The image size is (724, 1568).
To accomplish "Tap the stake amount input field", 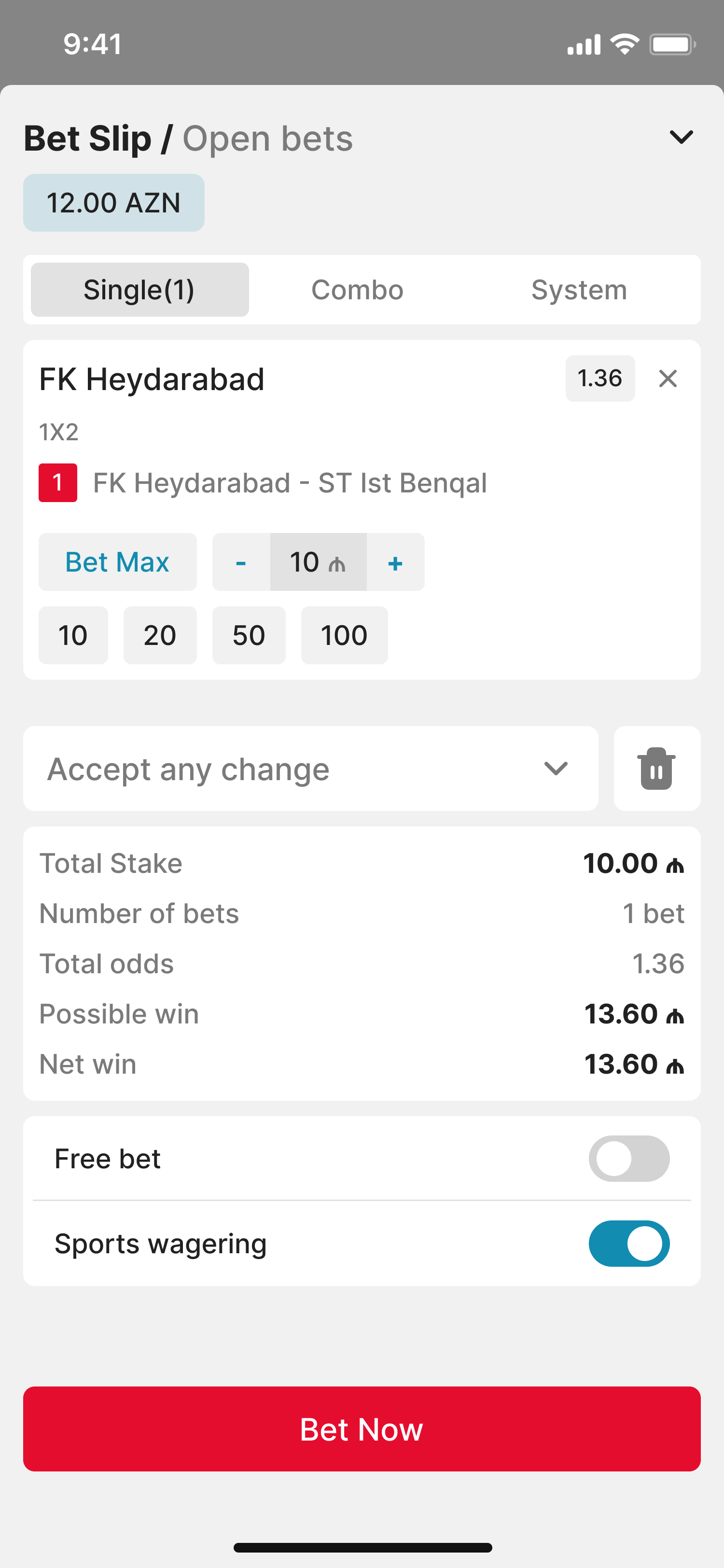I will [318, 562].
